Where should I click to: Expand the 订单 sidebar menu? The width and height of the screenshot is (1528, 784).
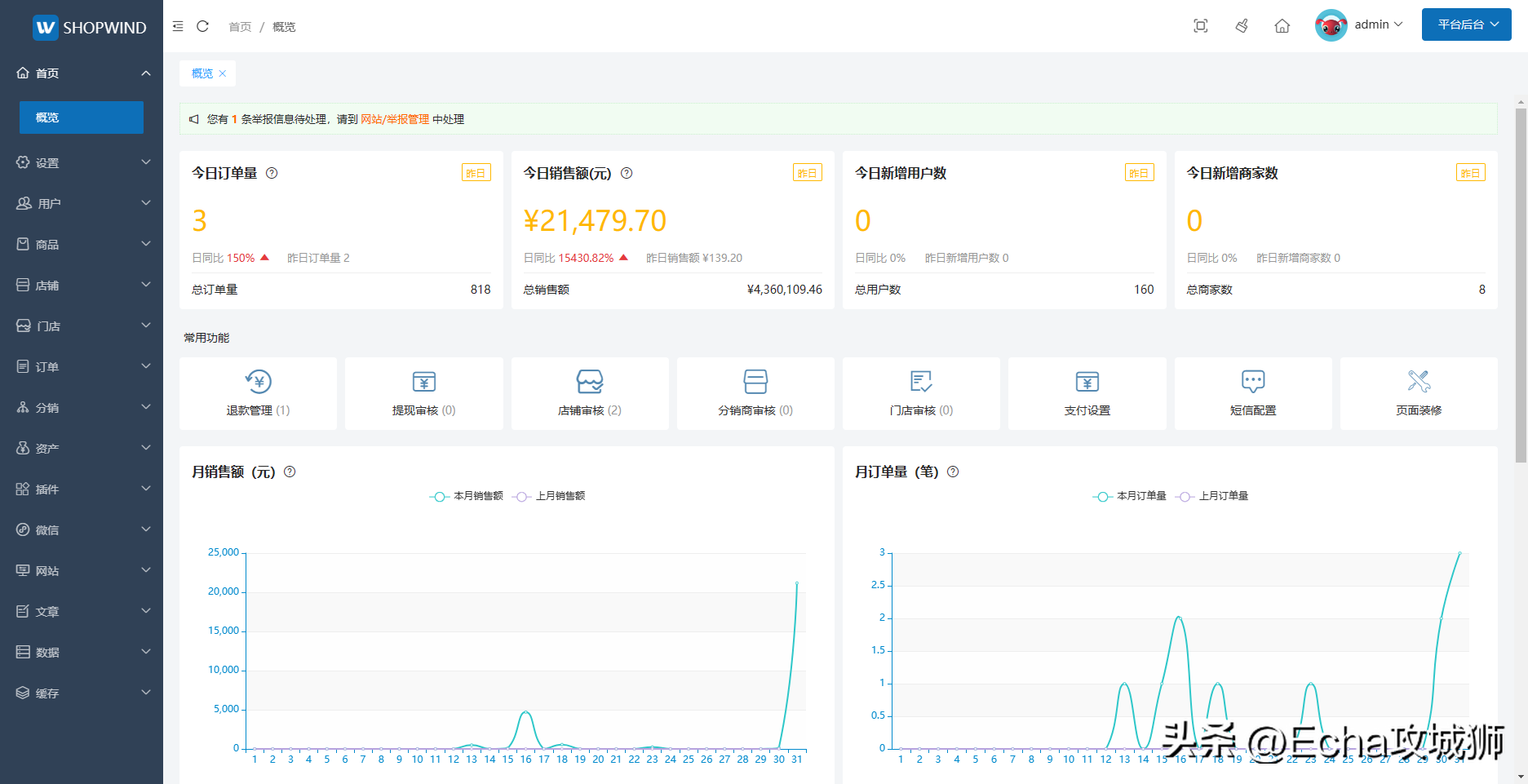(x=82, y=366)
